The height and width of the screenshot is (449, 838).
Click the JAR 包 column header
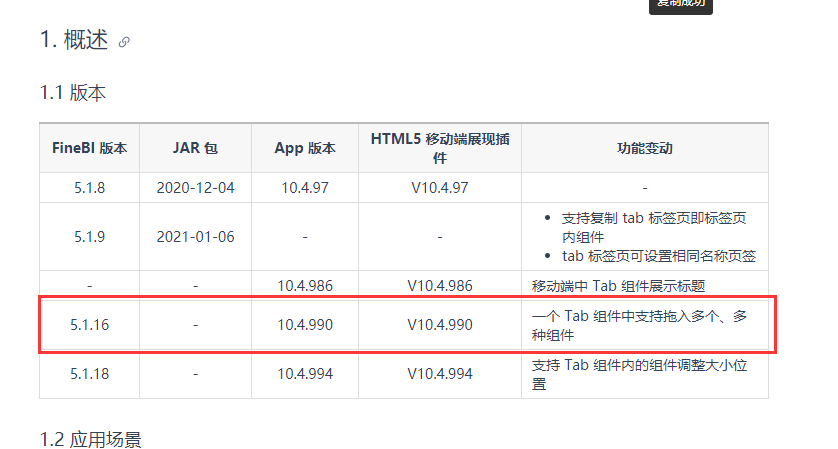click(x=195, y=148)
